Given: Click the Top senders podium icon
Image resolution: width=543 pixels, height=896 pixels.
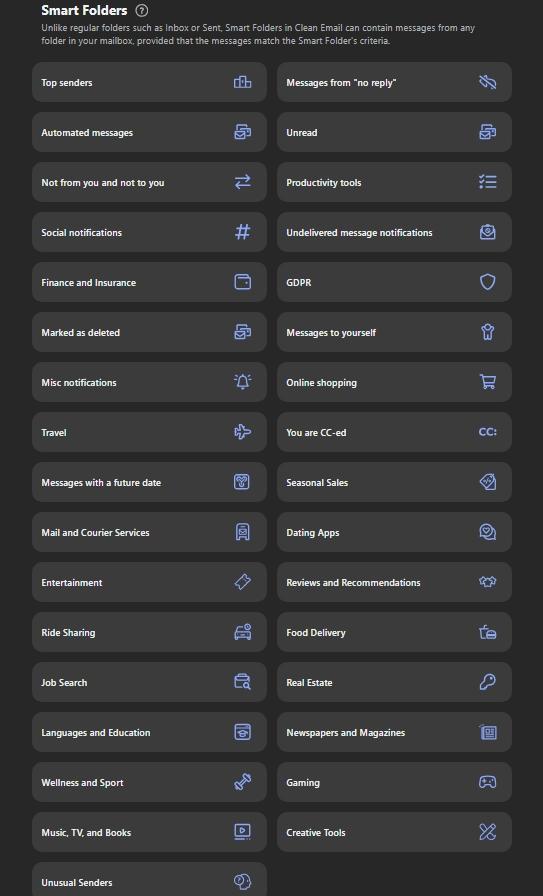Looking at the screenshot, I should (x=242, y=82).
